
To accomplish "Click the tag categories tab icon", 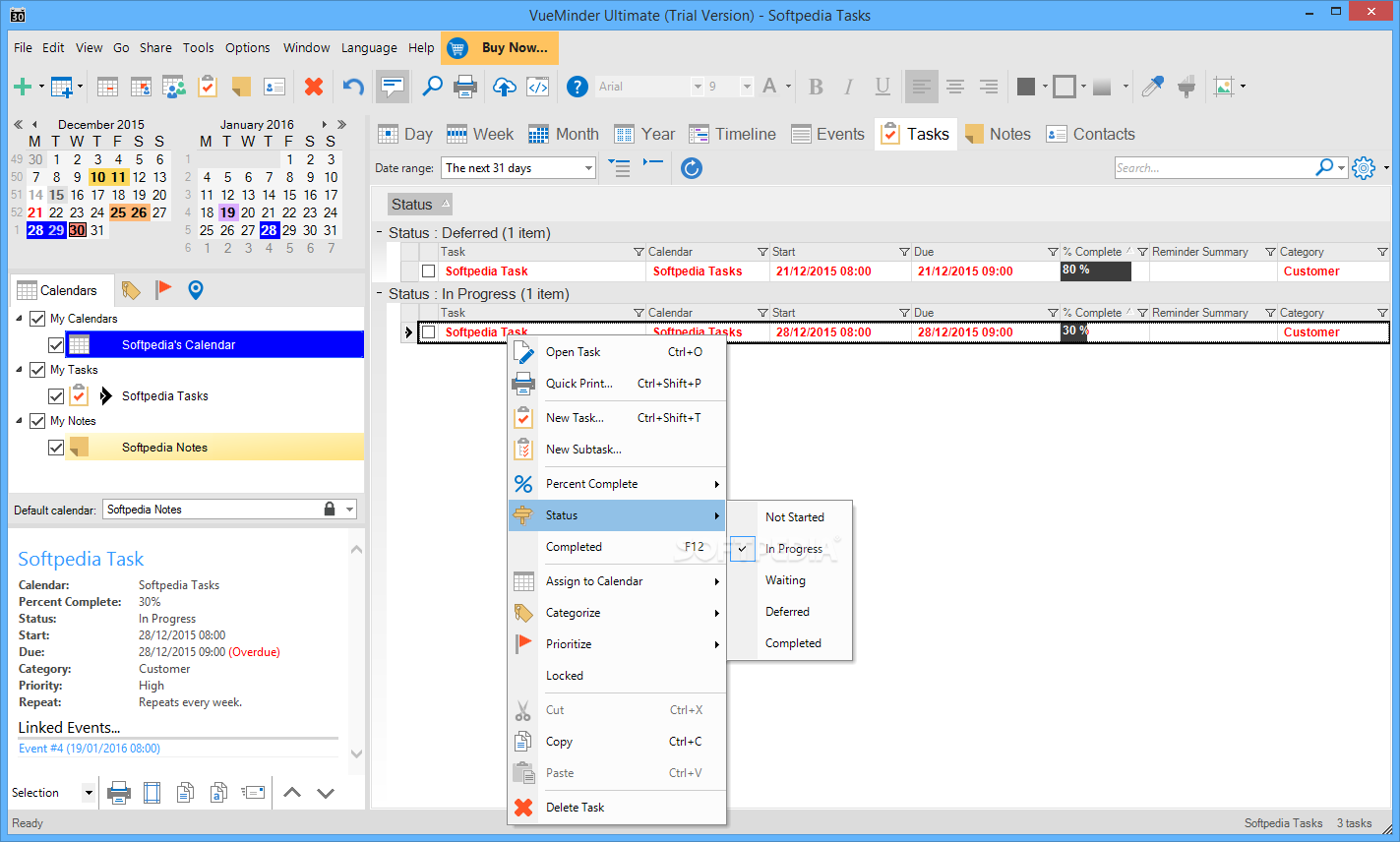I will pos(131,289).
